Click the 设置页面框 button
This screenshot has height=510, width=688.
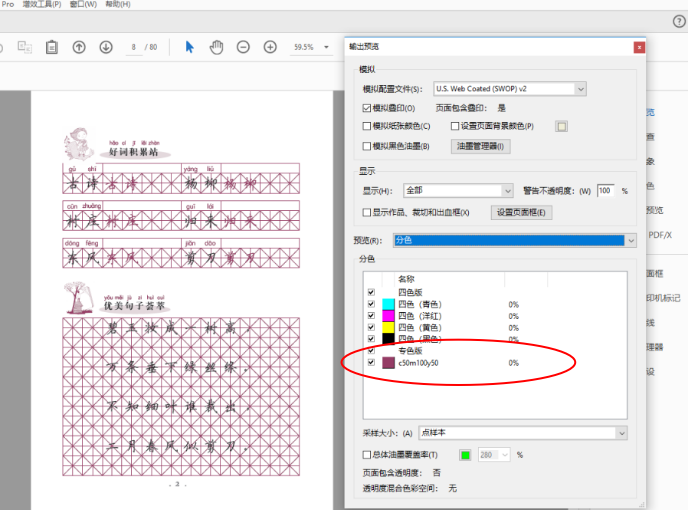click(x=522, y=212)
